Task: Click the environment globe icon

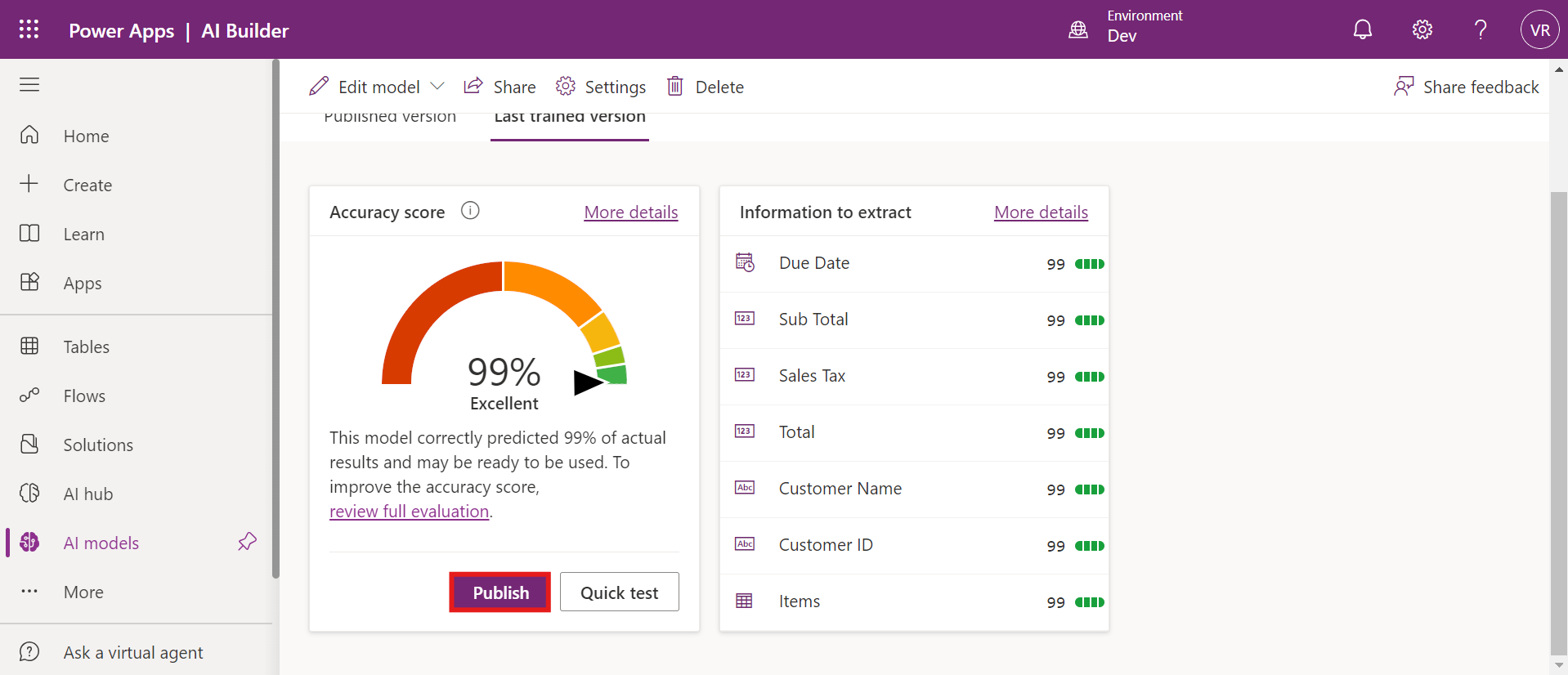Action: [1078, 30]
